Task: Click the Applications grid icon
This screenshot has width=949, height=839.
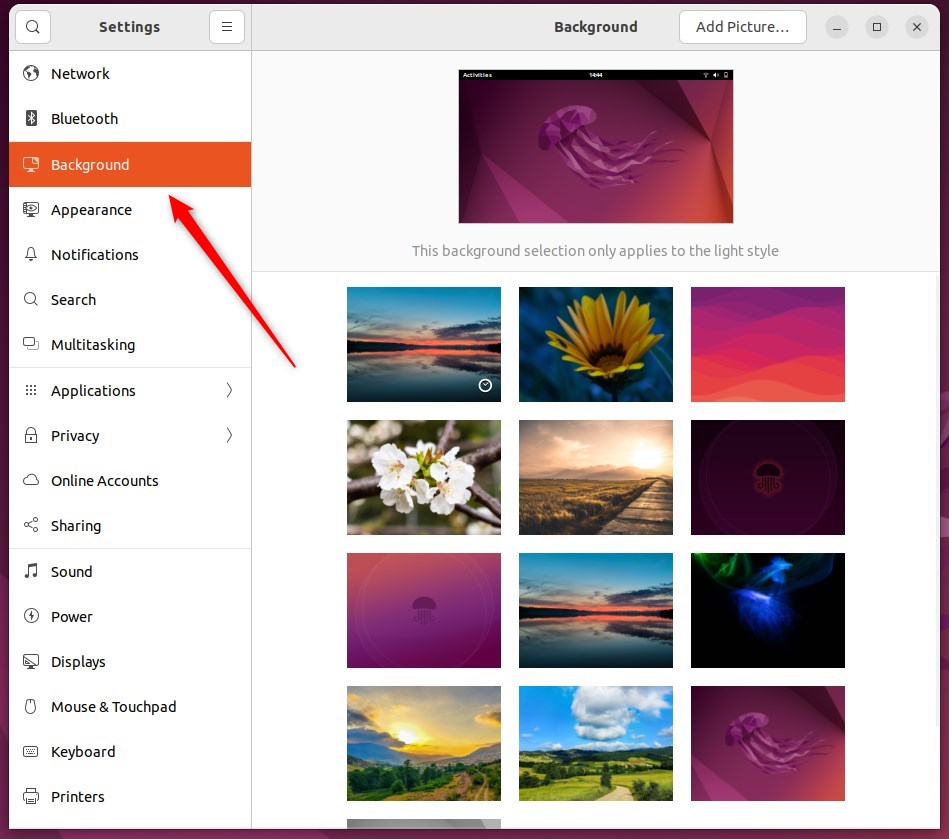Action: (x=31, y=390)
